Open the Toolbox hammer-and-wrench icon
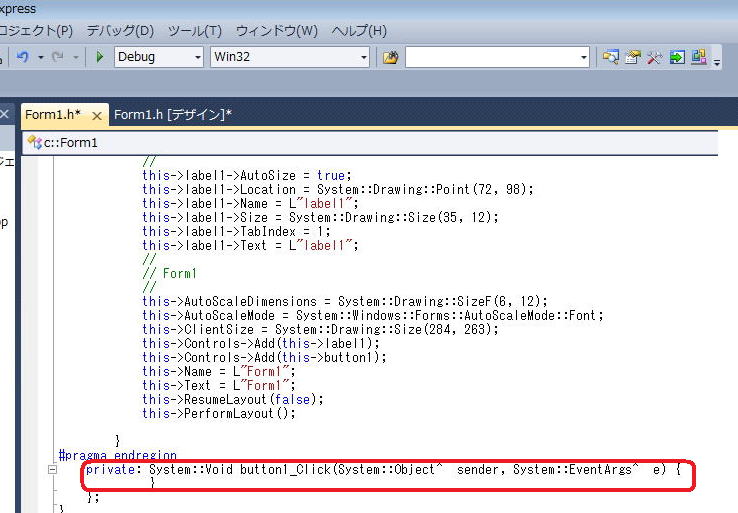This screenshot has height=513, width=738. [x=654, y=57]
